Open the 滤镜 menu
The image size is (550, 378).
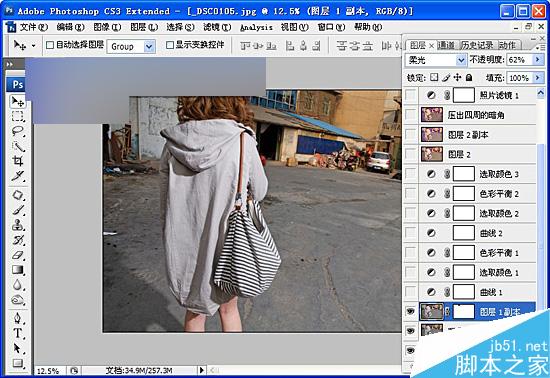pos(217,27)
